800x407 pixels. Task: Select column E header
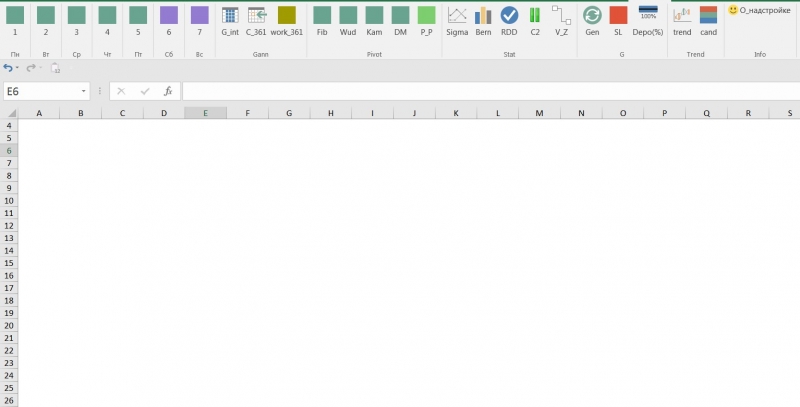(206, 113)
